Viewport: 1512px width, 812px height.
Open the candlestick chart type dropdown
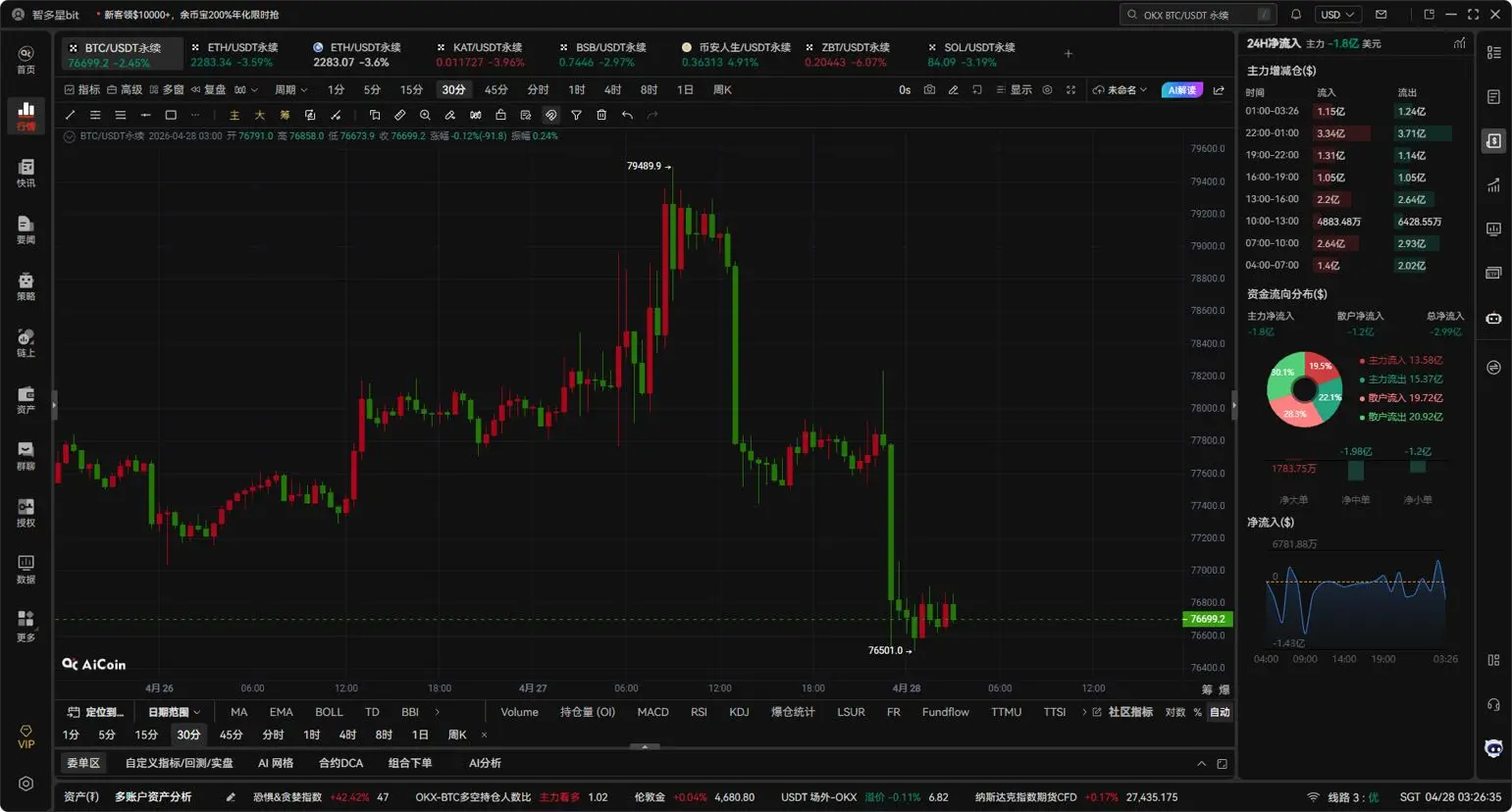point(246,89)
